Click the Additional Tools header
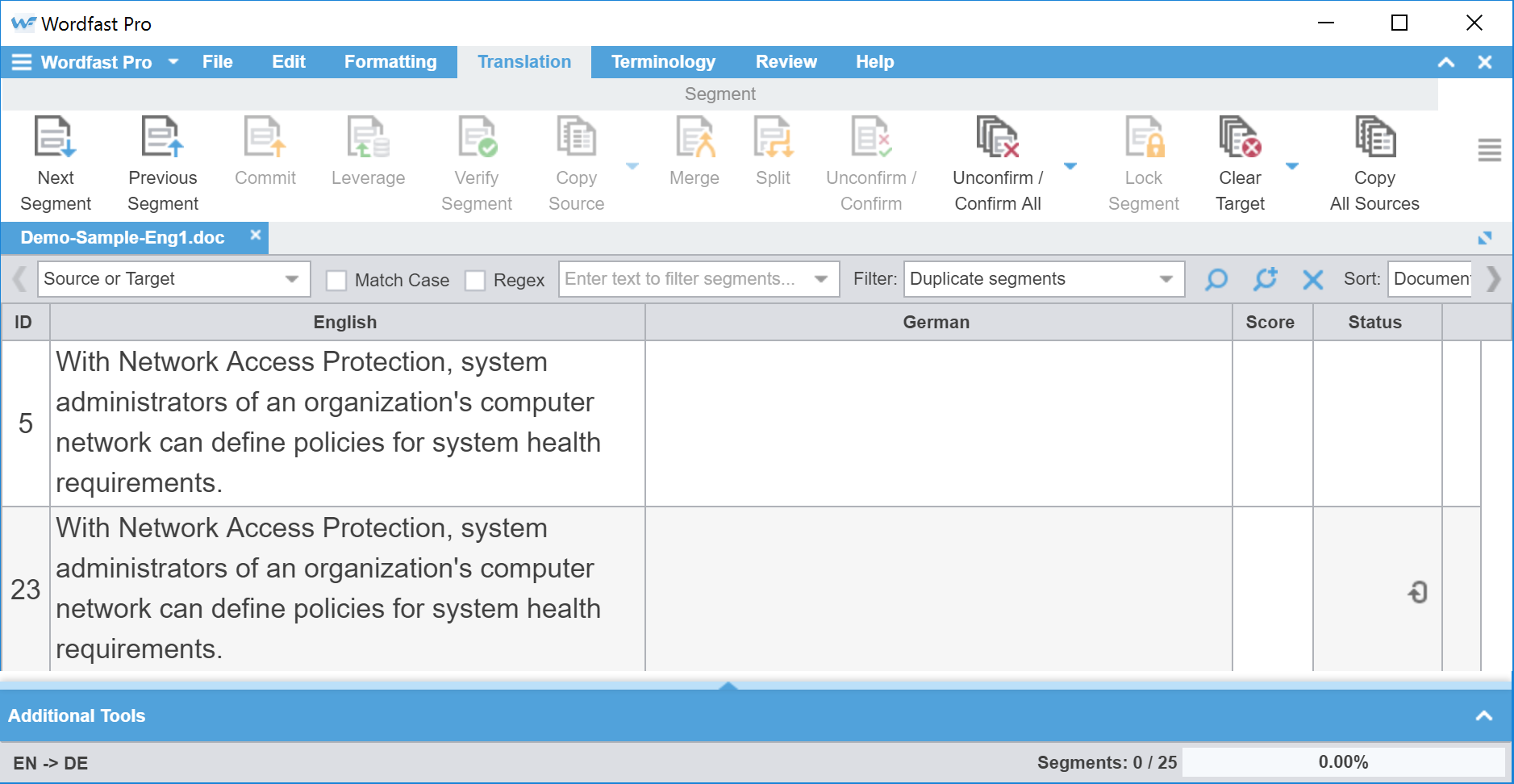Screen dimensions: 1514x784 coord(77,716)
